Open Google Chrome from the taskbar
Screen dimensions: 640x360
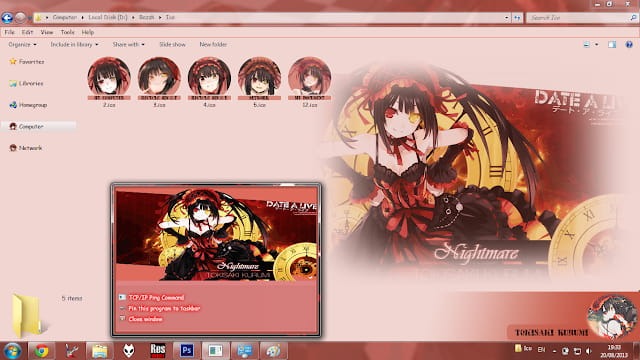click(41, 351)
